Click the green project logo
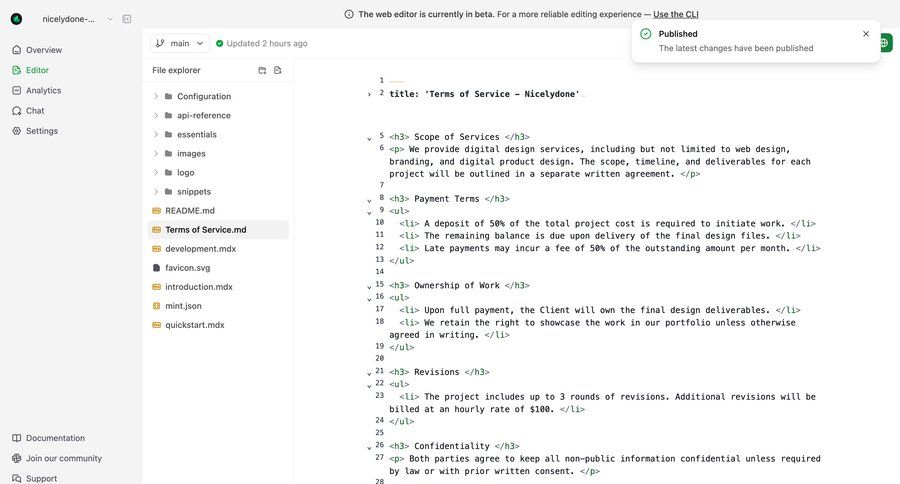900x484 pixels. coord(16,19)
